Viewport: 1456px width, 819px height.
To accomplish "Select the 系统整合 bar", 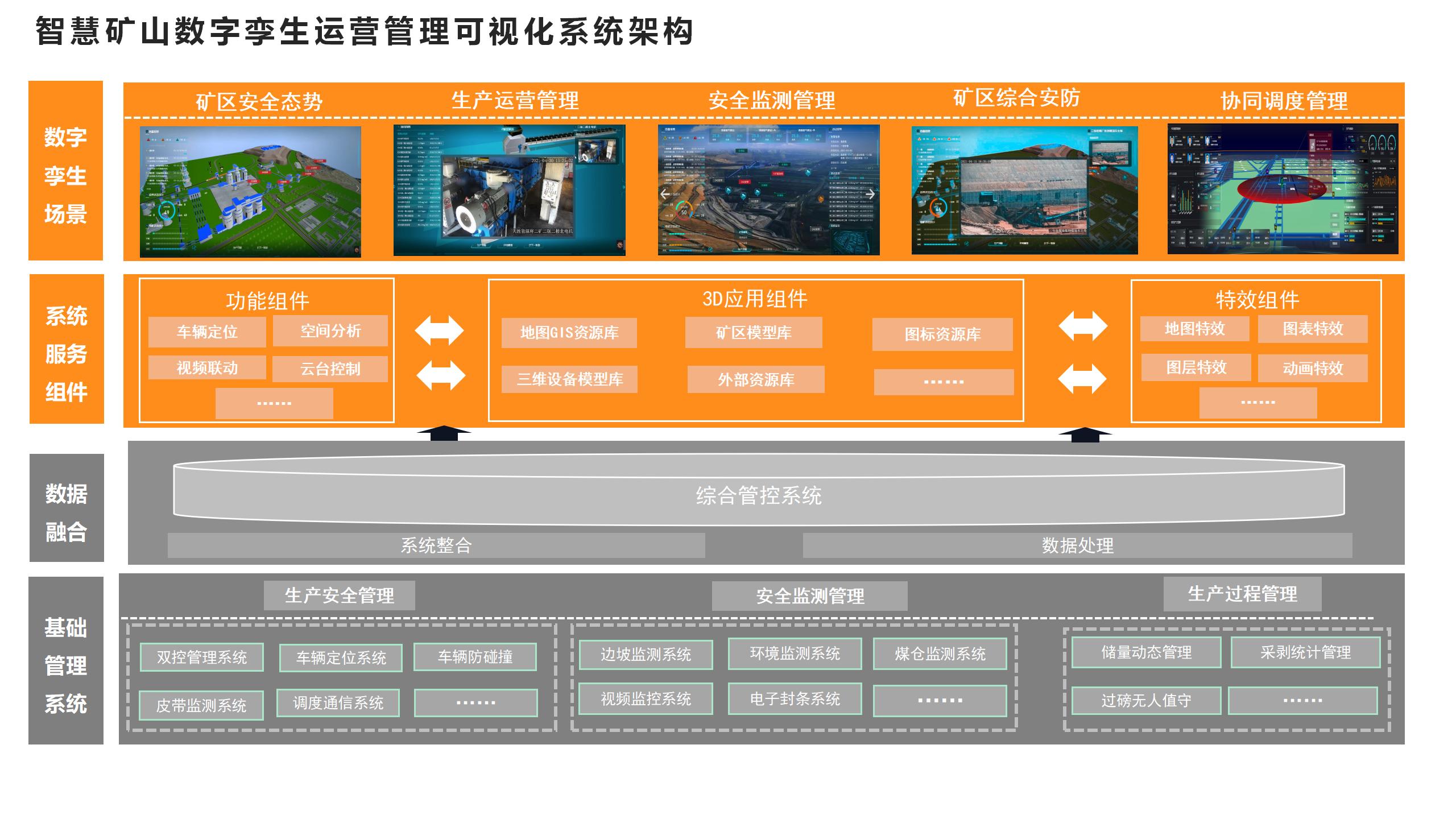I will tap(436, 545).
